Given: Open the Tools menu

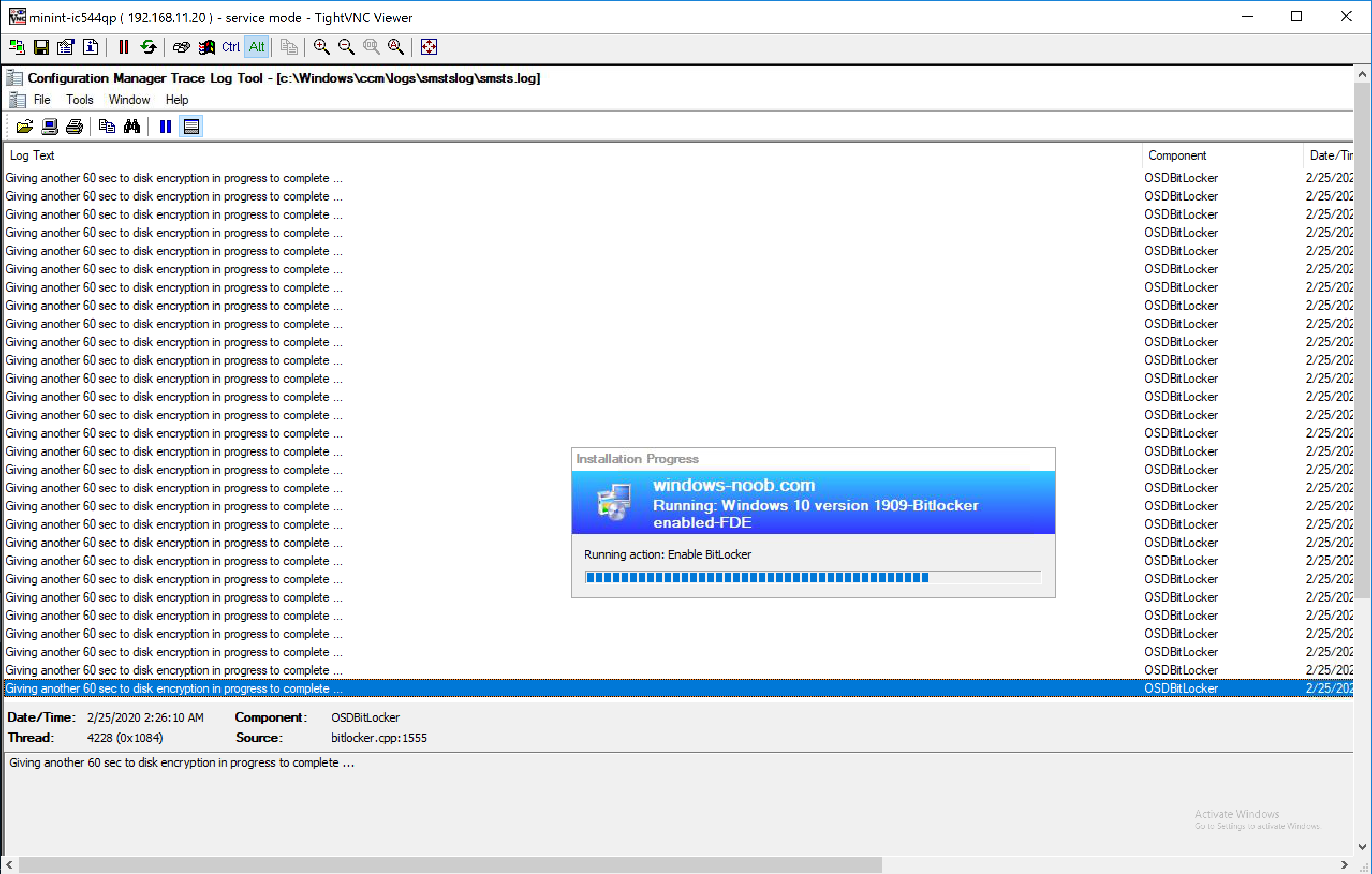Looking at the screenshot, I should click(79, 100).
